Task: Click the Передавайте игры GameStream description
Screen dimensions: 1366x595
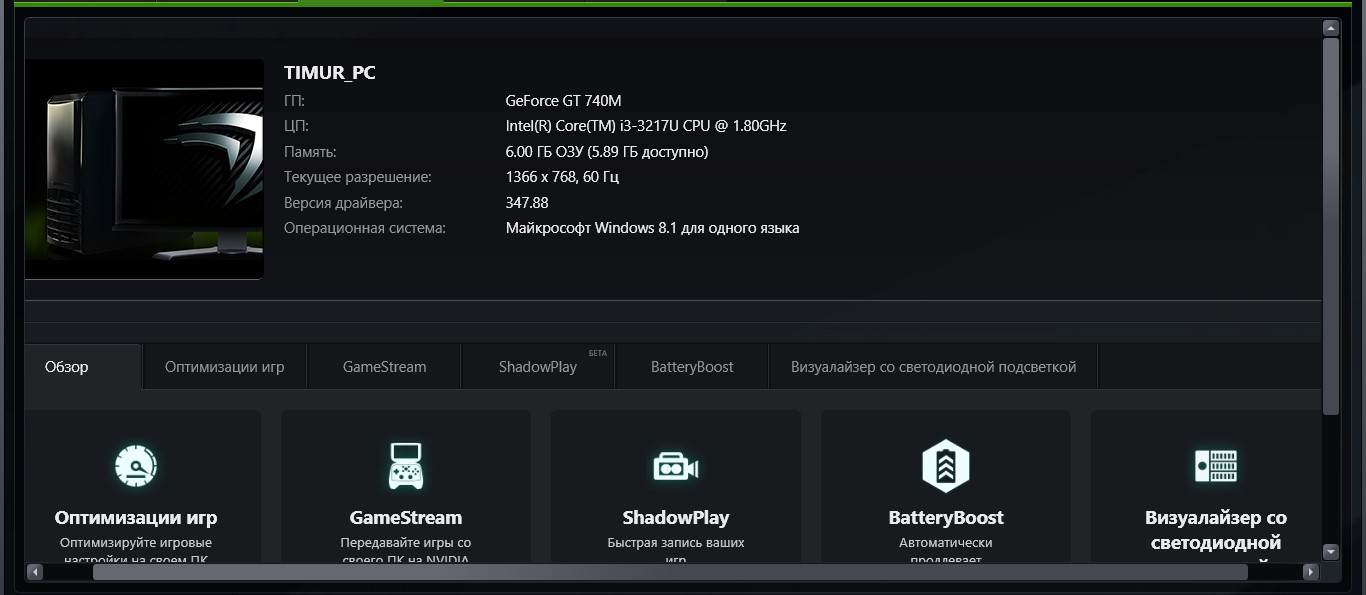Action: (x=406, y=551)
